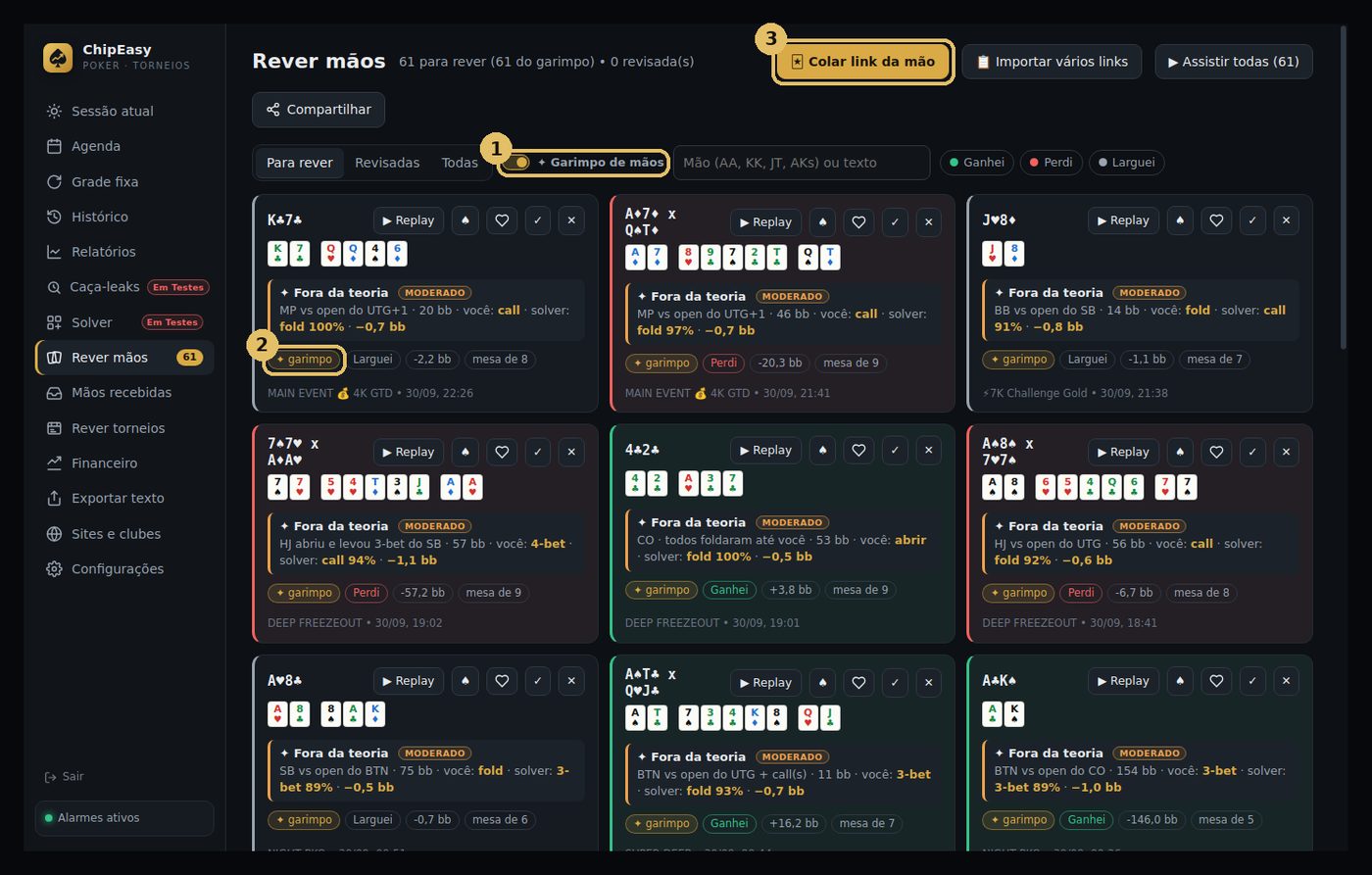Screen dimensions: 1372x875
Task: Toggle the Garimpo de mãos switch
Action: pos(515,163)
